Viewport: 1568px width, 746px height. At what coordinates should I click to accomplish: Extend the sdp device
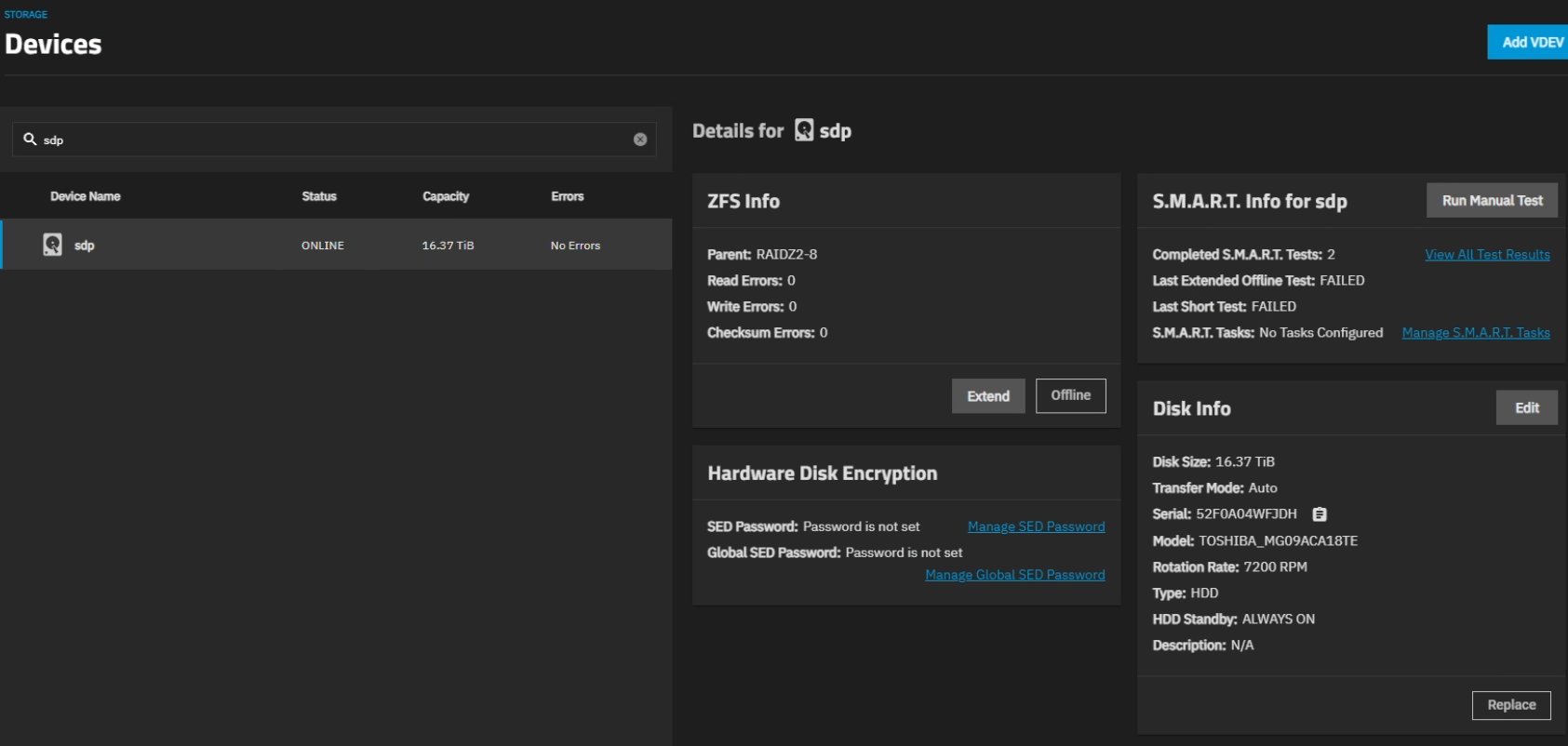[x=988, y=396]
